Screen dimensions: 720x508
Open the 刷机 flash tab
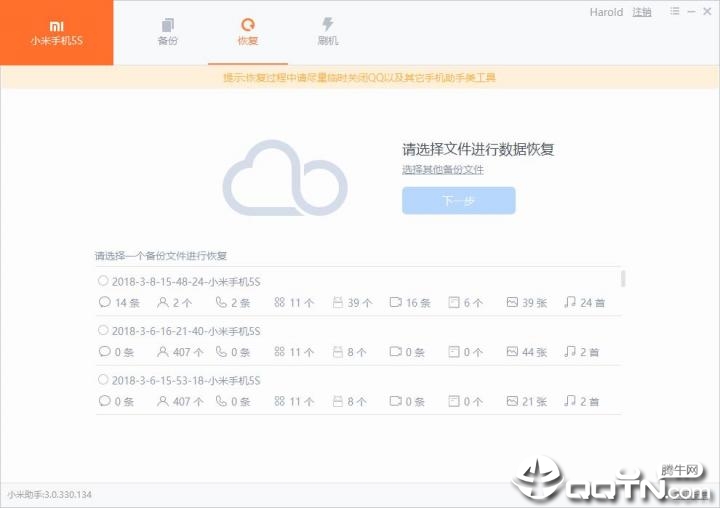click(x=327, y=32)
